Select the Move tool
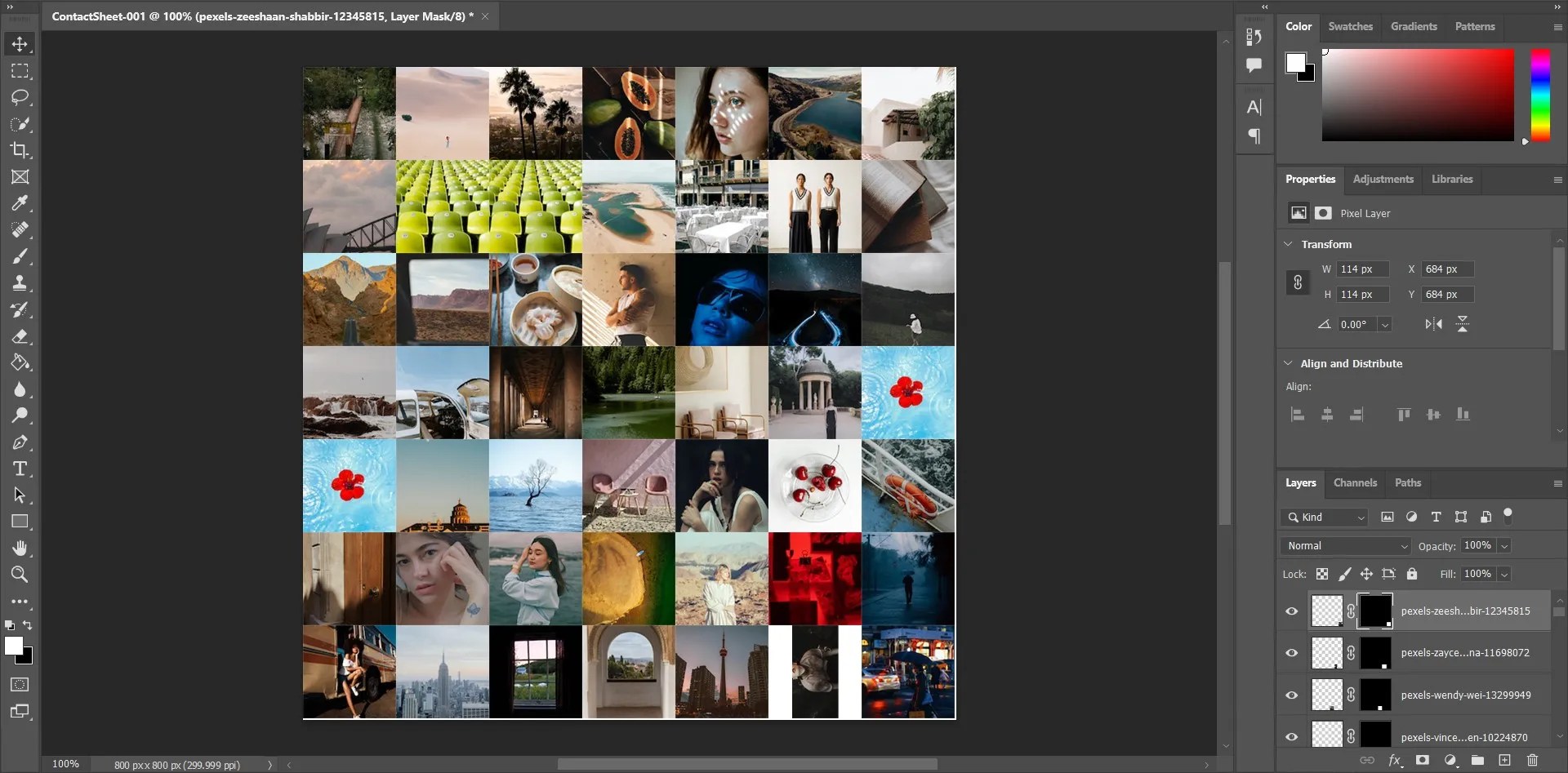Screen dimensions: 1568x773 point(20,44)
